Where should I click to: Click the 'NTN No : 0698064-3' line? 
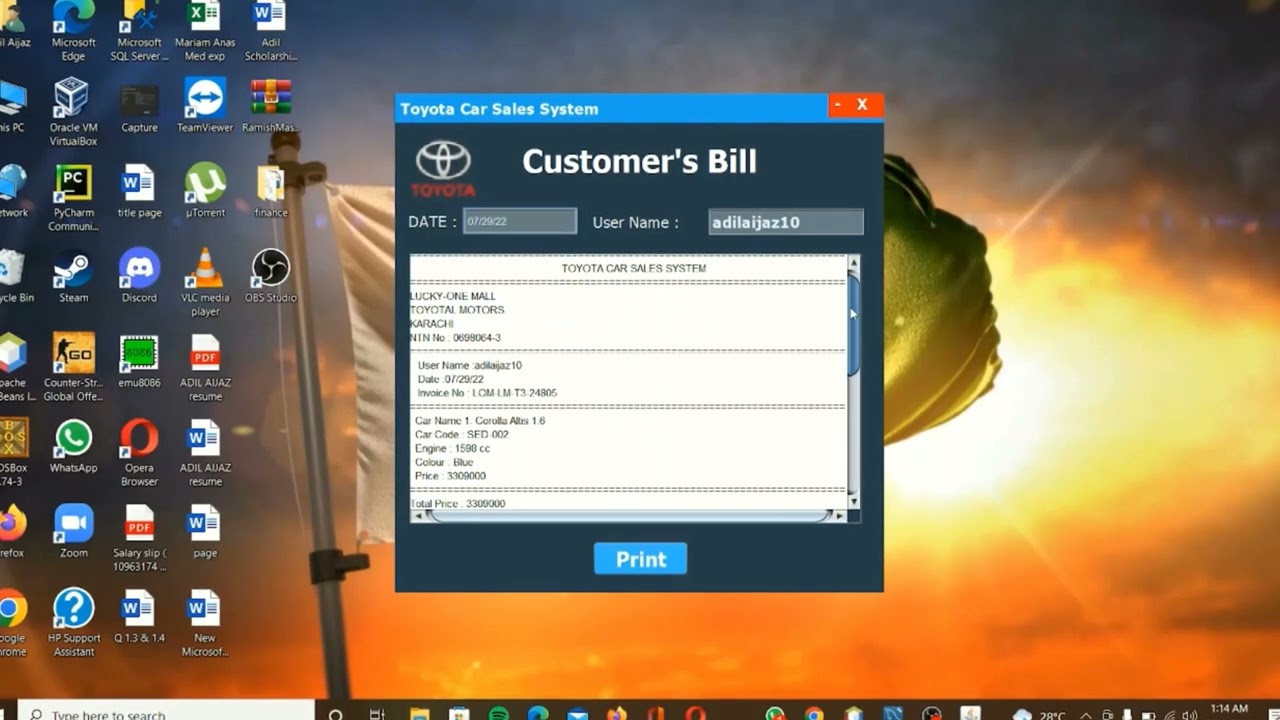[456, 338]
